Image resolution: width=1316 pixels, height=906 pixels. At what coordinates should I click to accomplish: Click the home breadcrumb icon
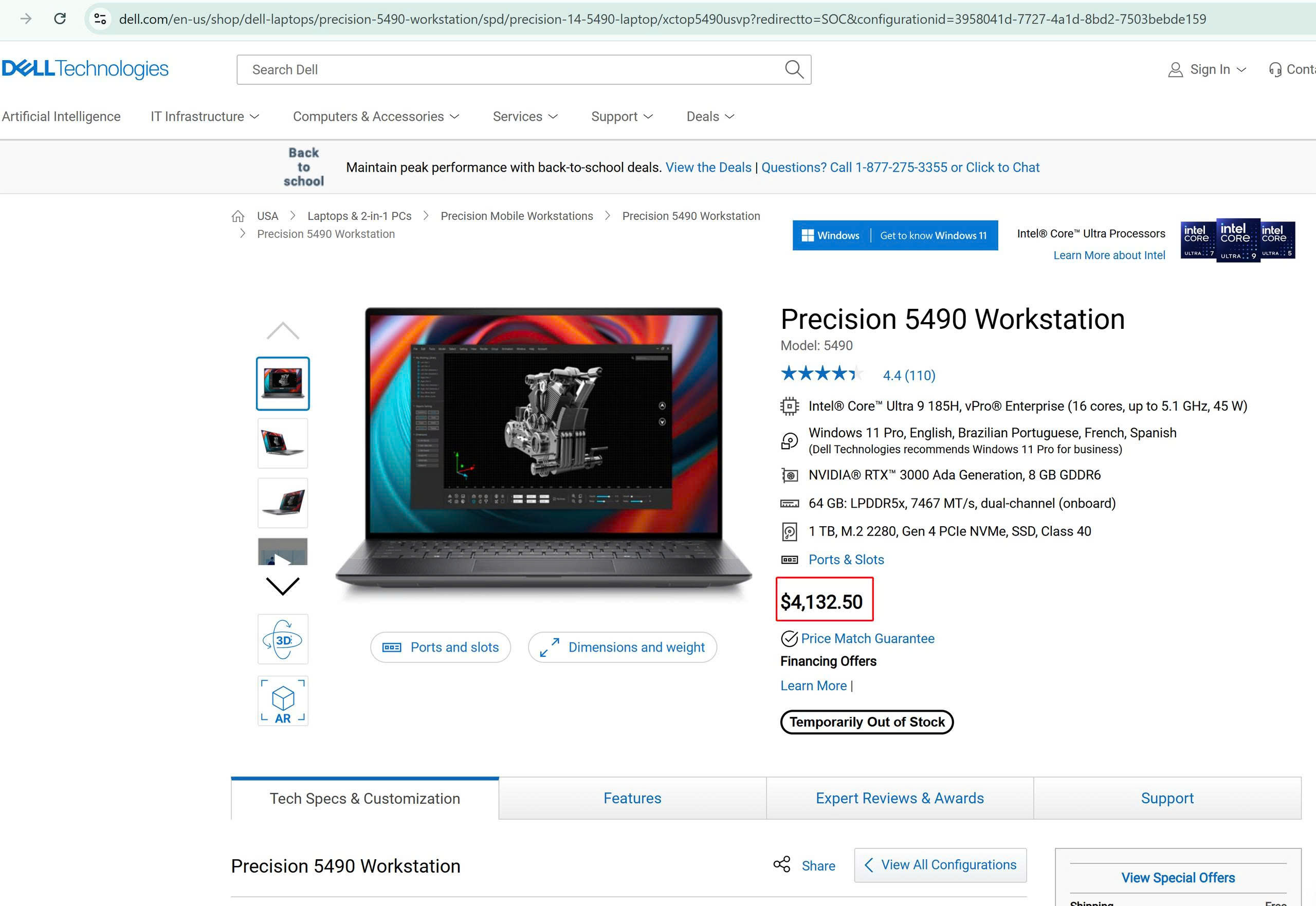coord(238,216)
